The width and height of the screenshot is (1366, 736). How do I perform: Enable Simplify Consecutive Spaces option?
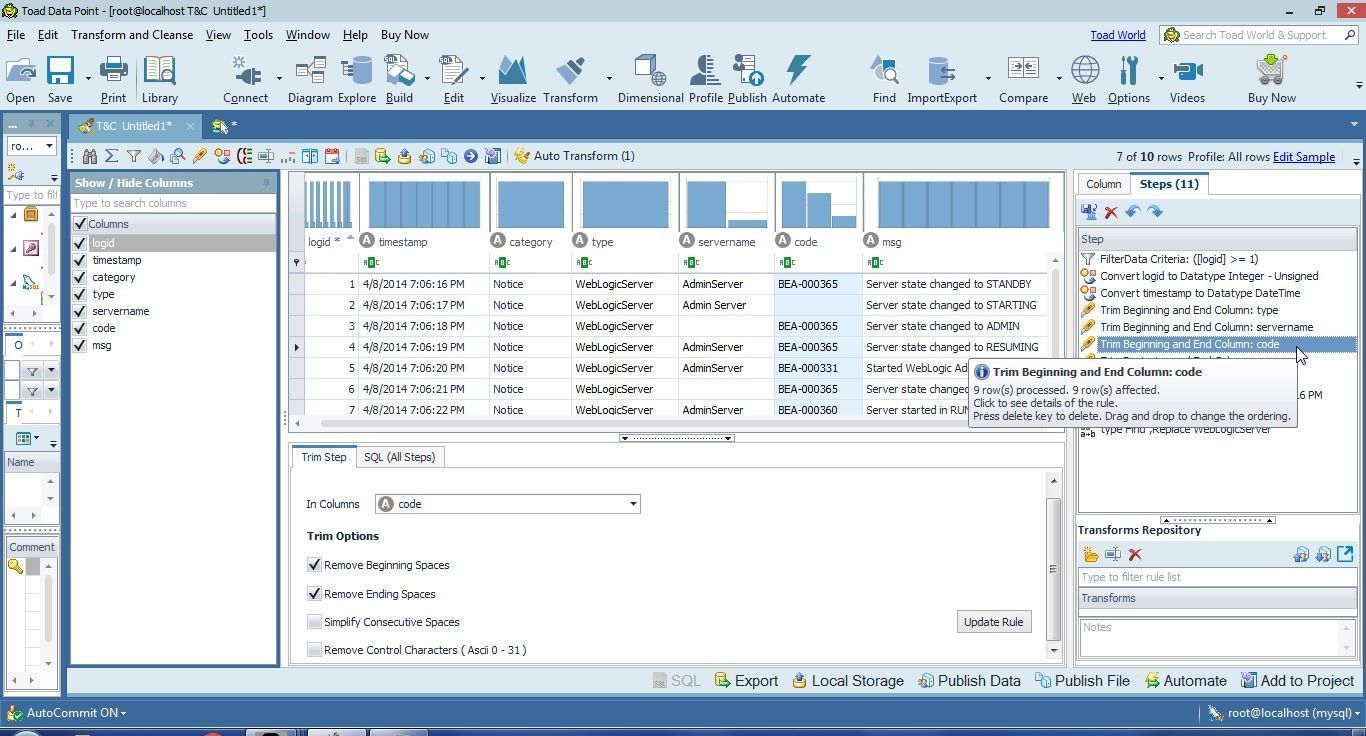click(314, 622)
